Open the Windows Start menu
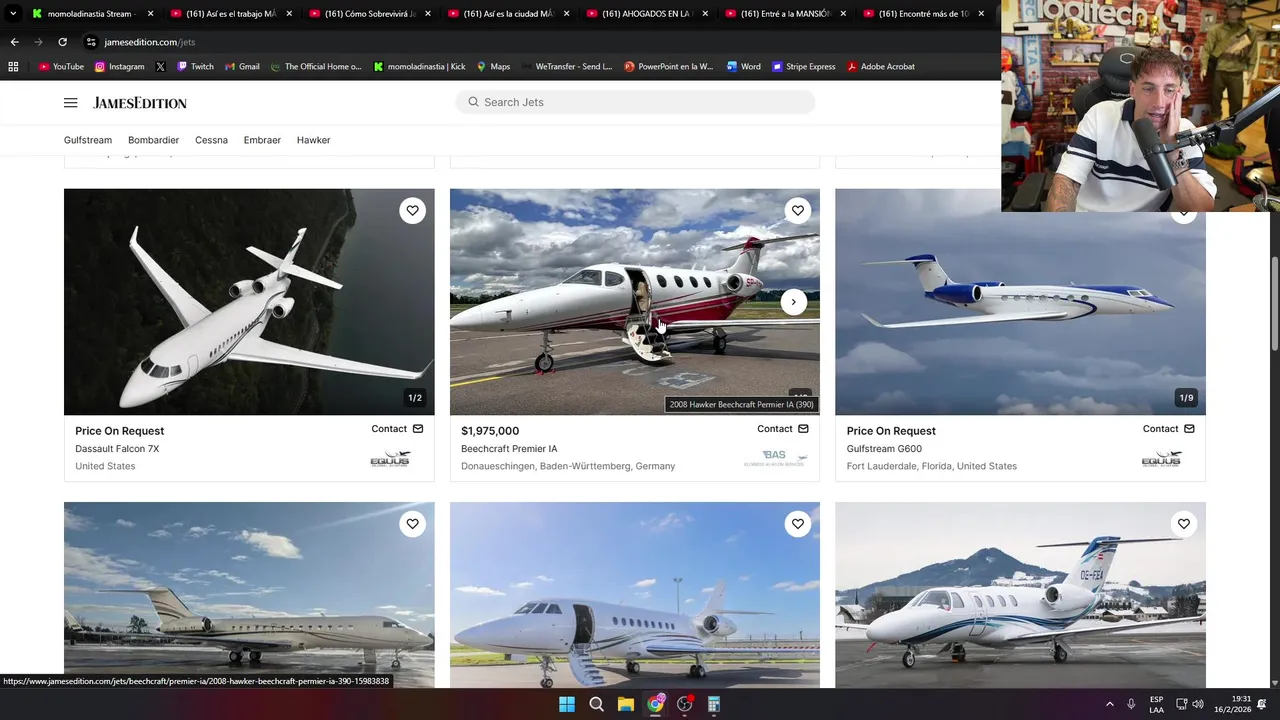 (567, 704)
